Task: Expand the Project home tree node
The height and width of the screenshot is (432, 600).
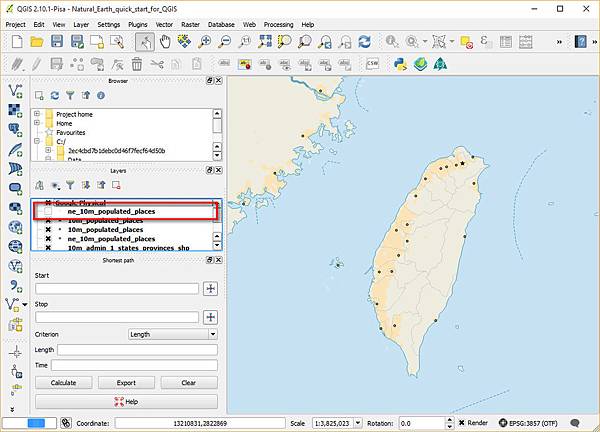Action: click(37, 114)
